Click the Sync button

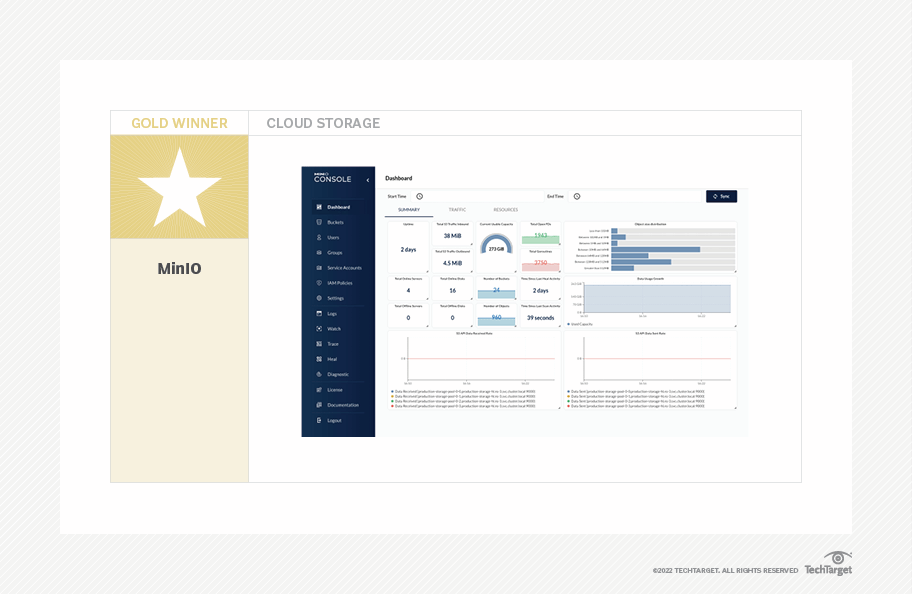(x=720, y=196)
